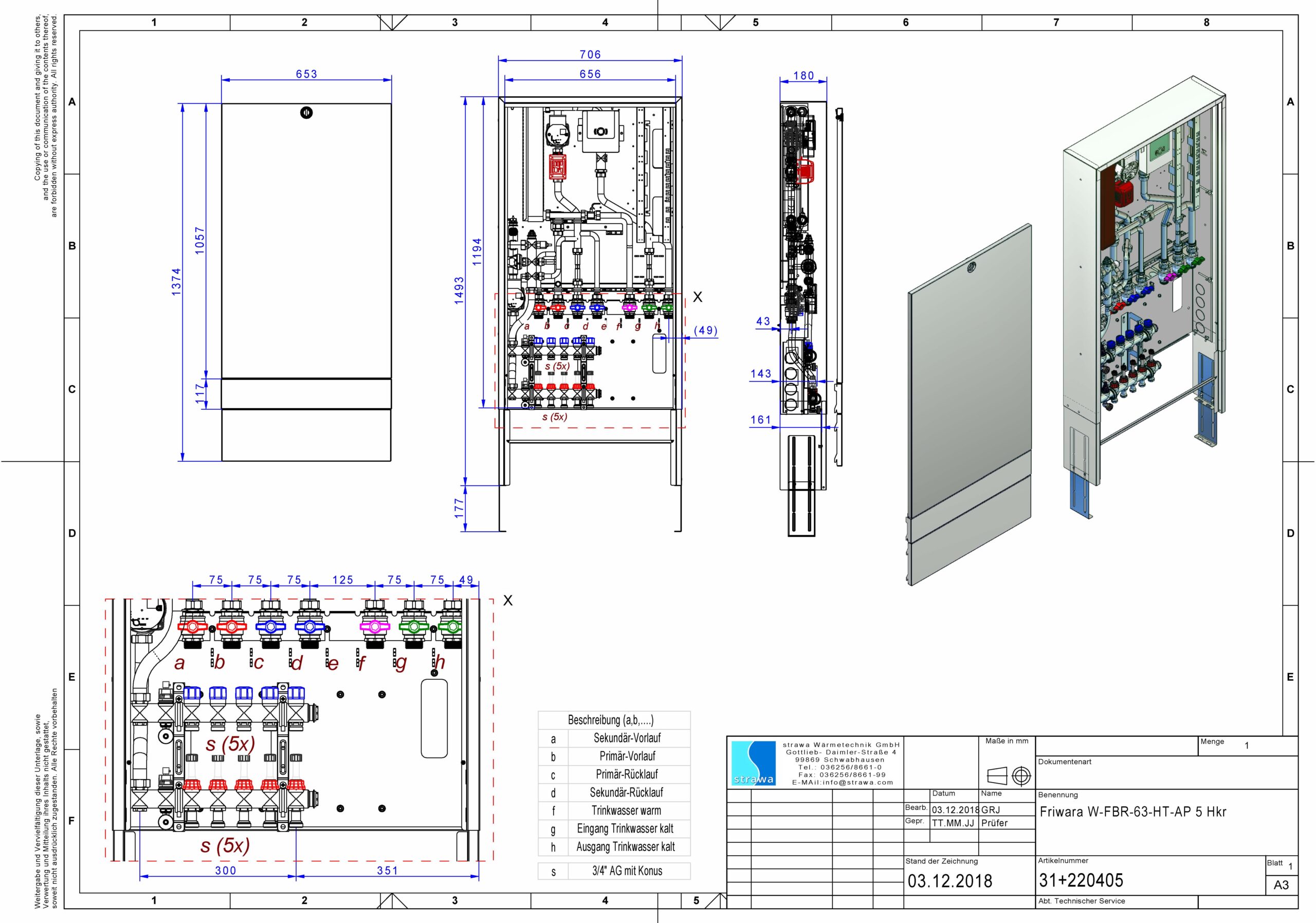Click the drafter name GRJ

pos(991,810)
